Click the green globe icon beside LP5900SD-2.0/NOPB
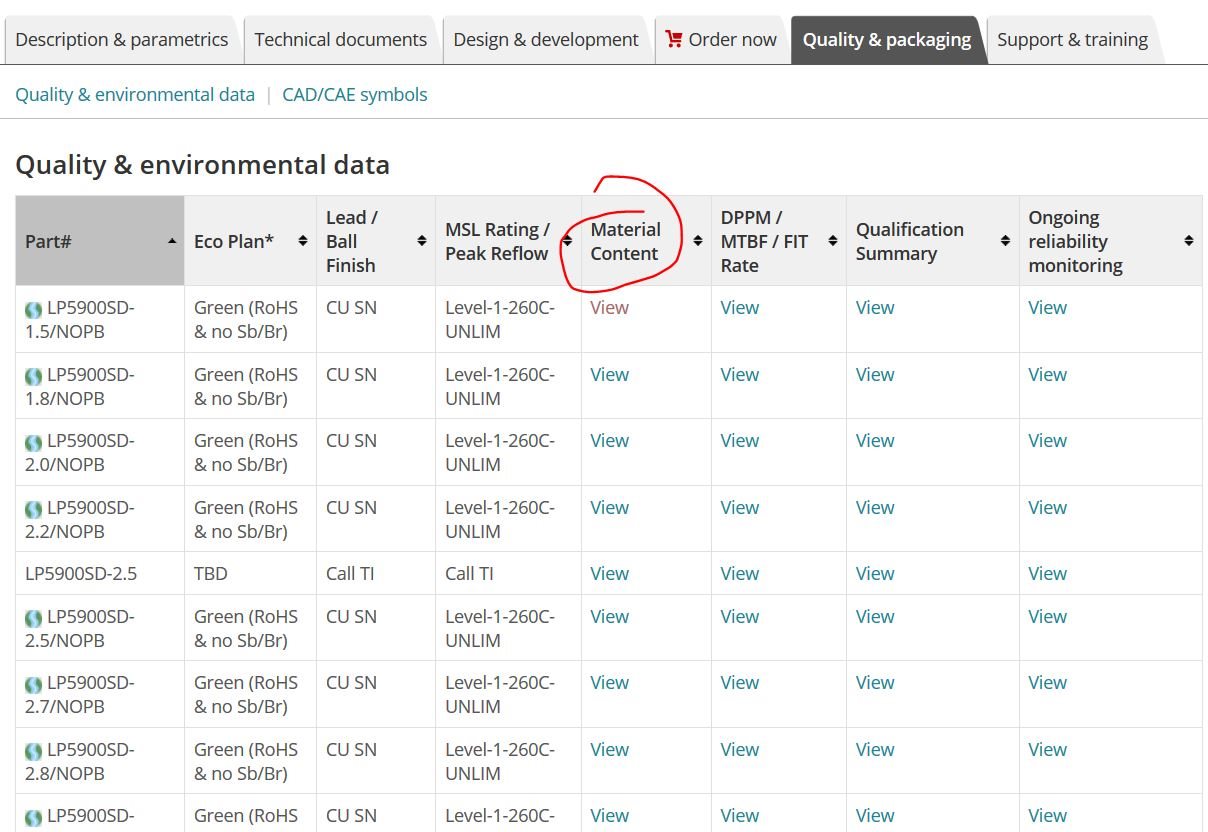This screenshot has height=832, width=1208. pyautogui.click(x=34, y=443)
